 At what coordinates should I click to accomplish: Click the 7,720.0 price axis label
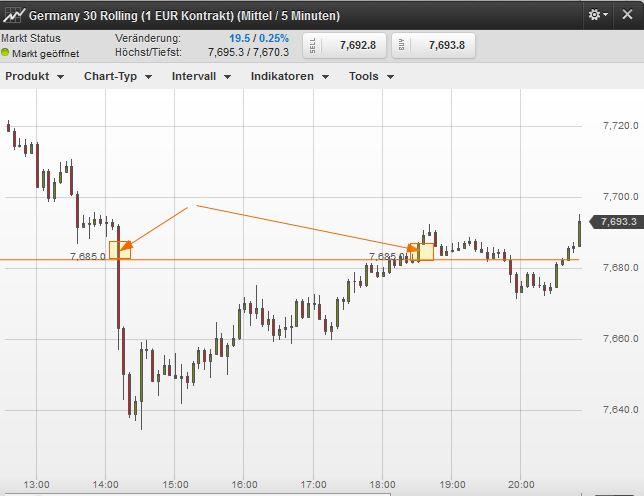pos(620,125)
